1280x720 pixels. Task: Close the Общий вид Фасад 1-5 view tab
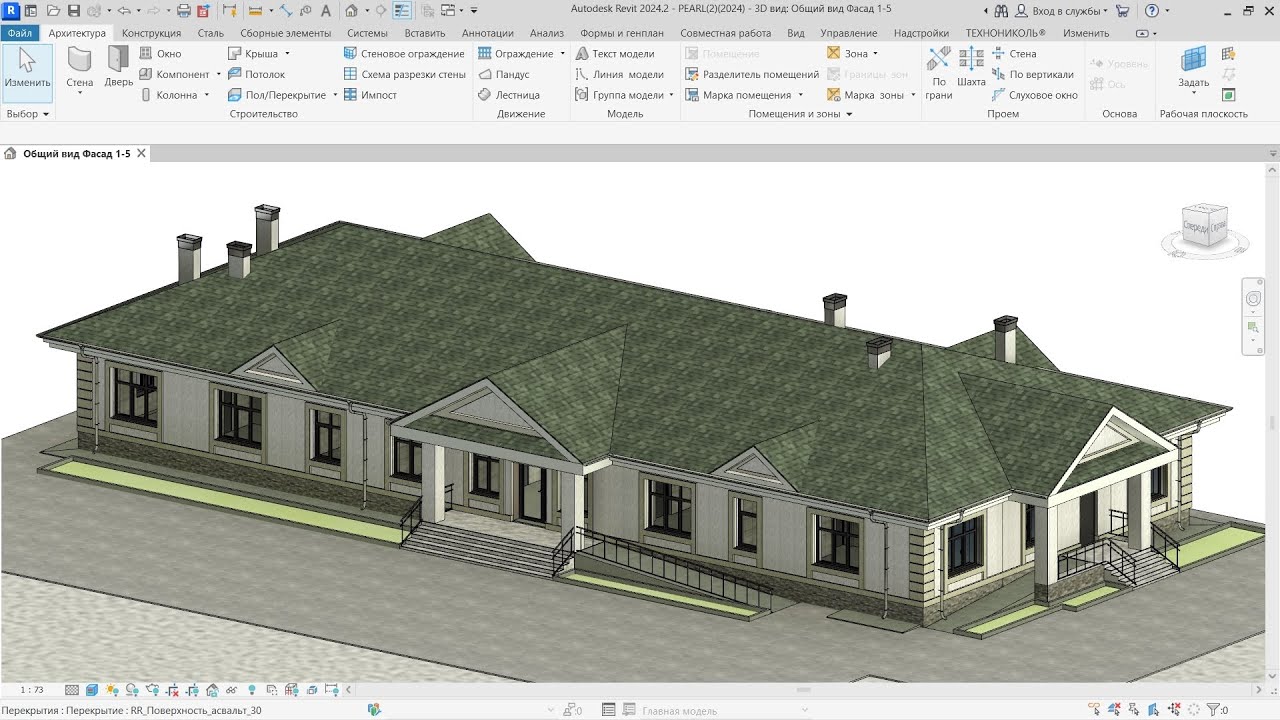[141, 153]
